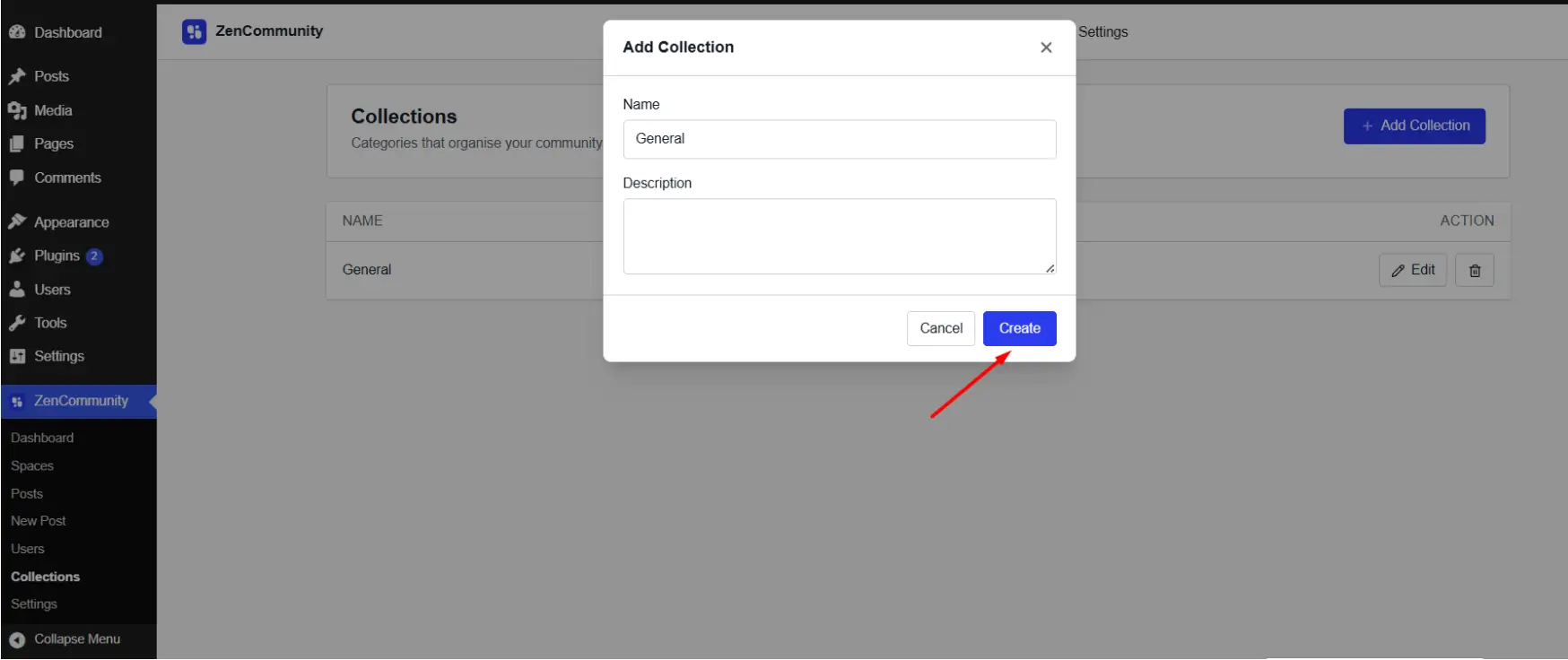Screen dimensions: 1568x660
Task: Click the WordPress Dashboard gauge icon
Action: pyautogui.click(x=17, y=32)
